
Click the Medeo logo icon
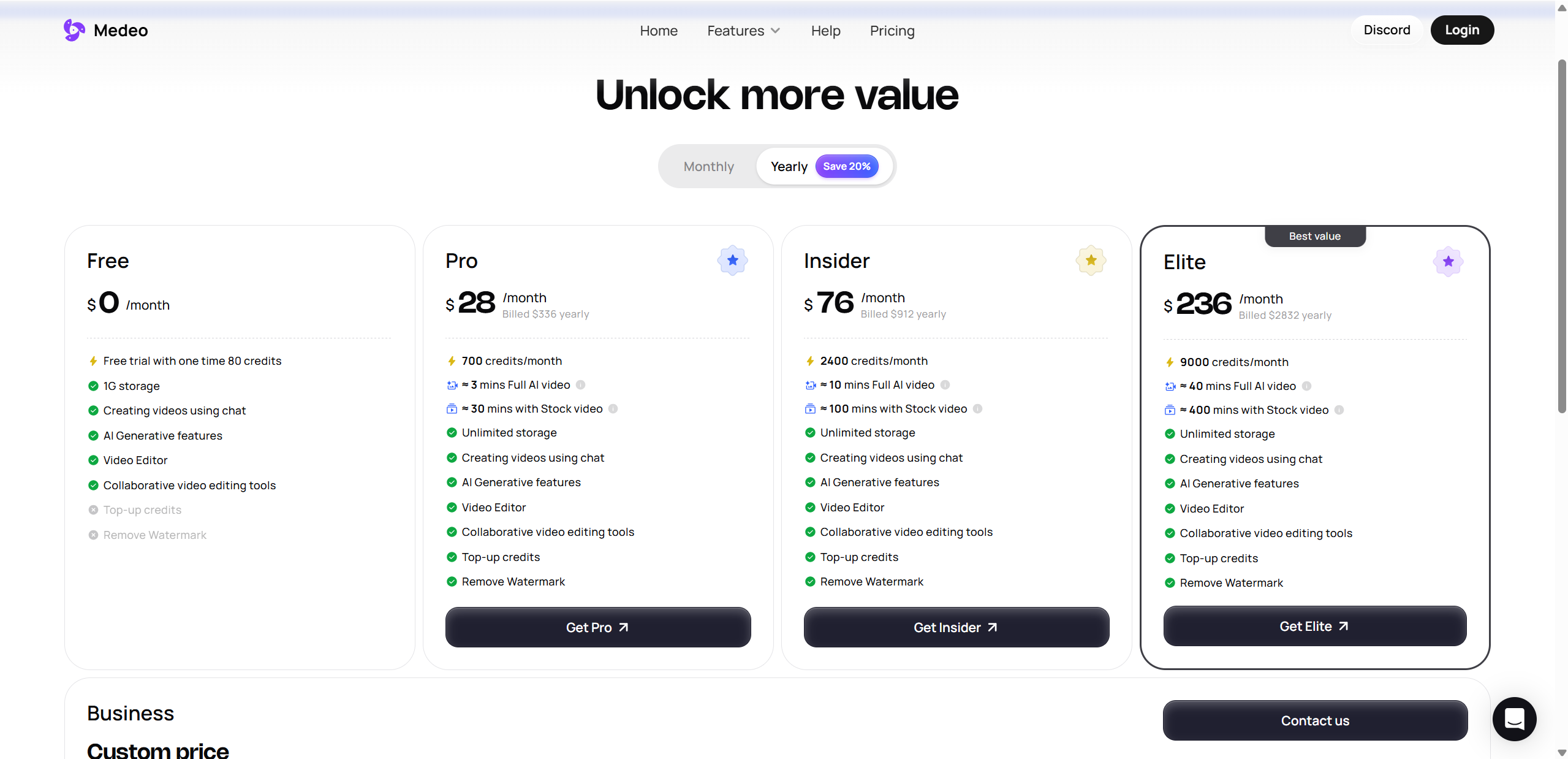point(74,30)
